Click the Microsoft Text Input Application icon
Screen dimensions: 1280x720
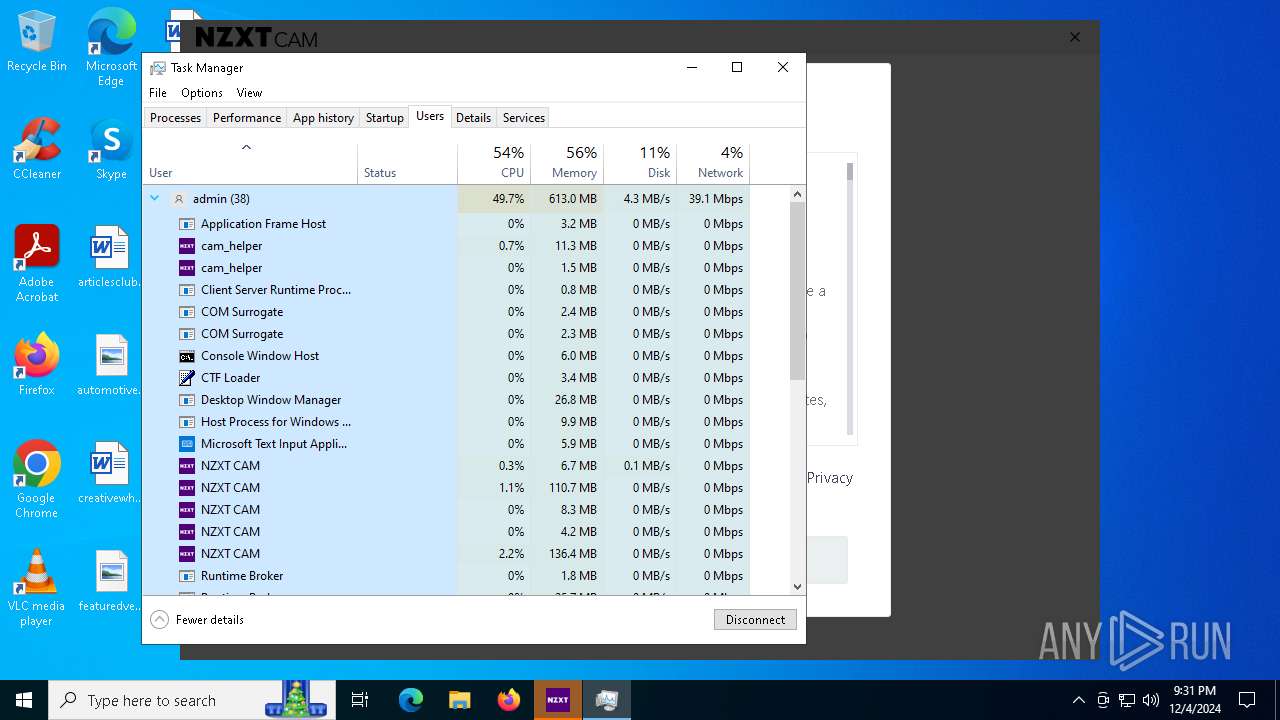coord(187,444)
